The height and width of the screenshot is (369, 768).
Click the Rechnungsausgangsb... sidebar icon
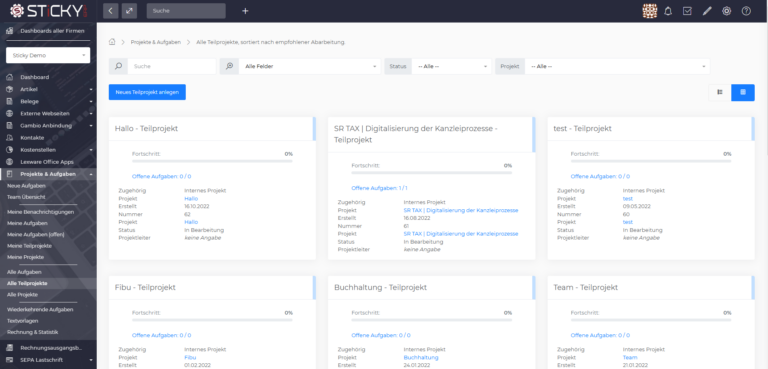[x=9, y=348]
